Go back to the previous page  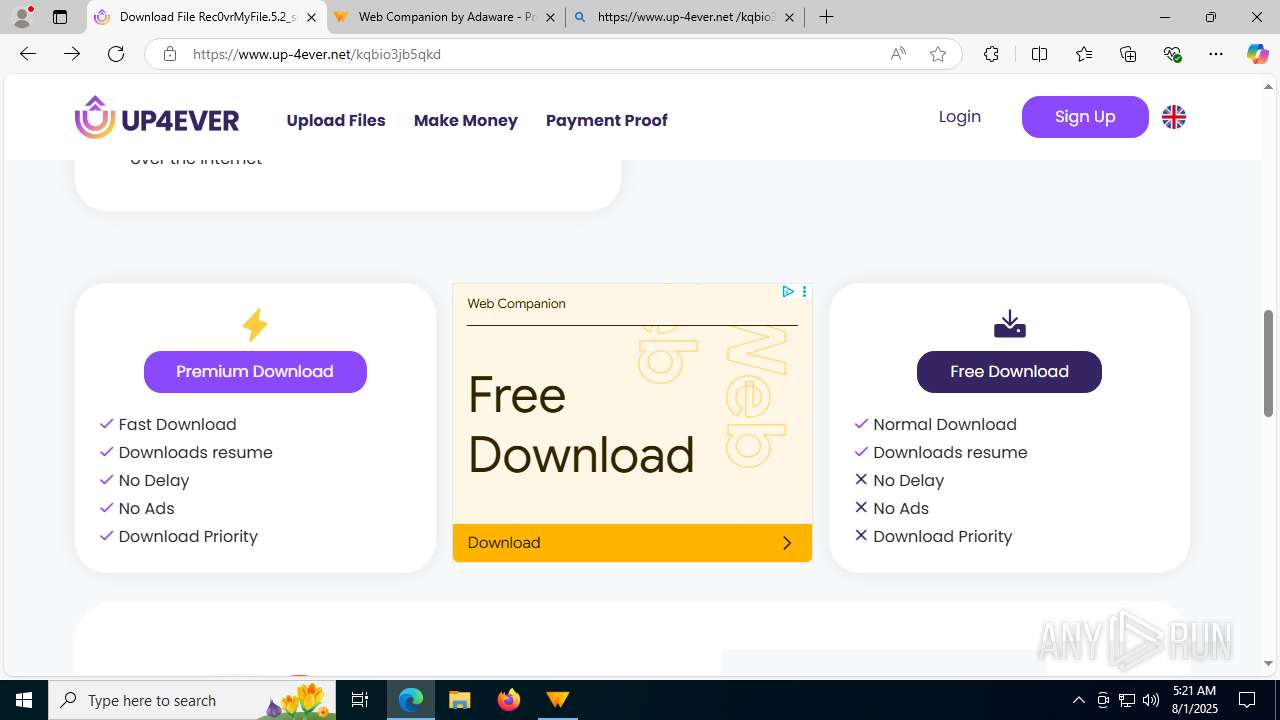pyautogui.click(x=28, y=54)
